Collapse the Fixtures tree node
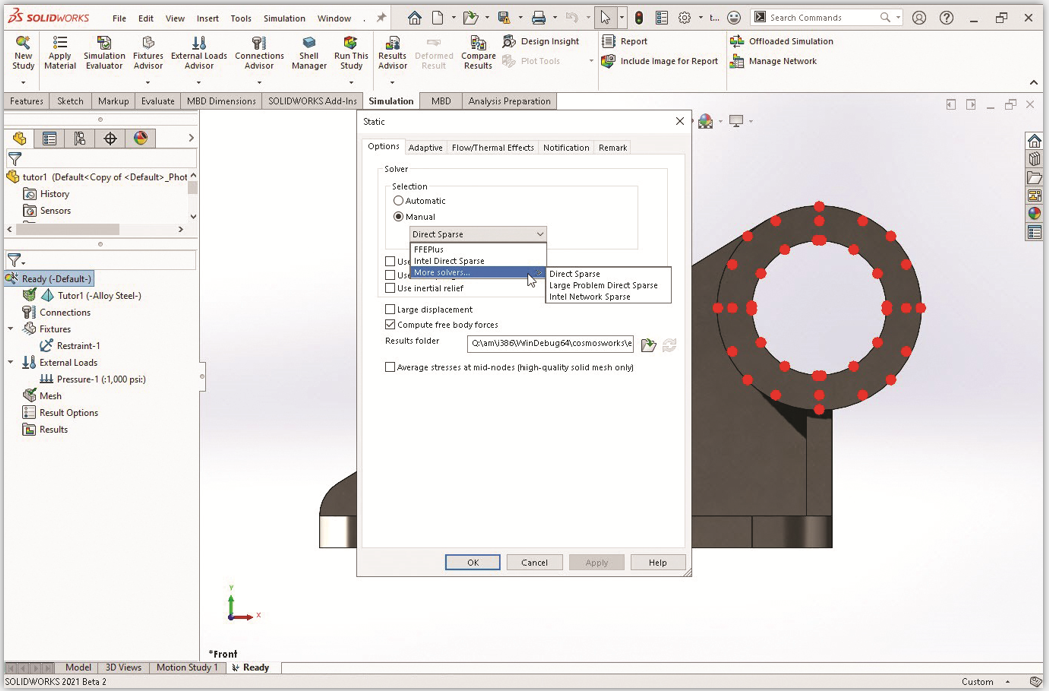 pyautogui.click(x=11, y=329)
